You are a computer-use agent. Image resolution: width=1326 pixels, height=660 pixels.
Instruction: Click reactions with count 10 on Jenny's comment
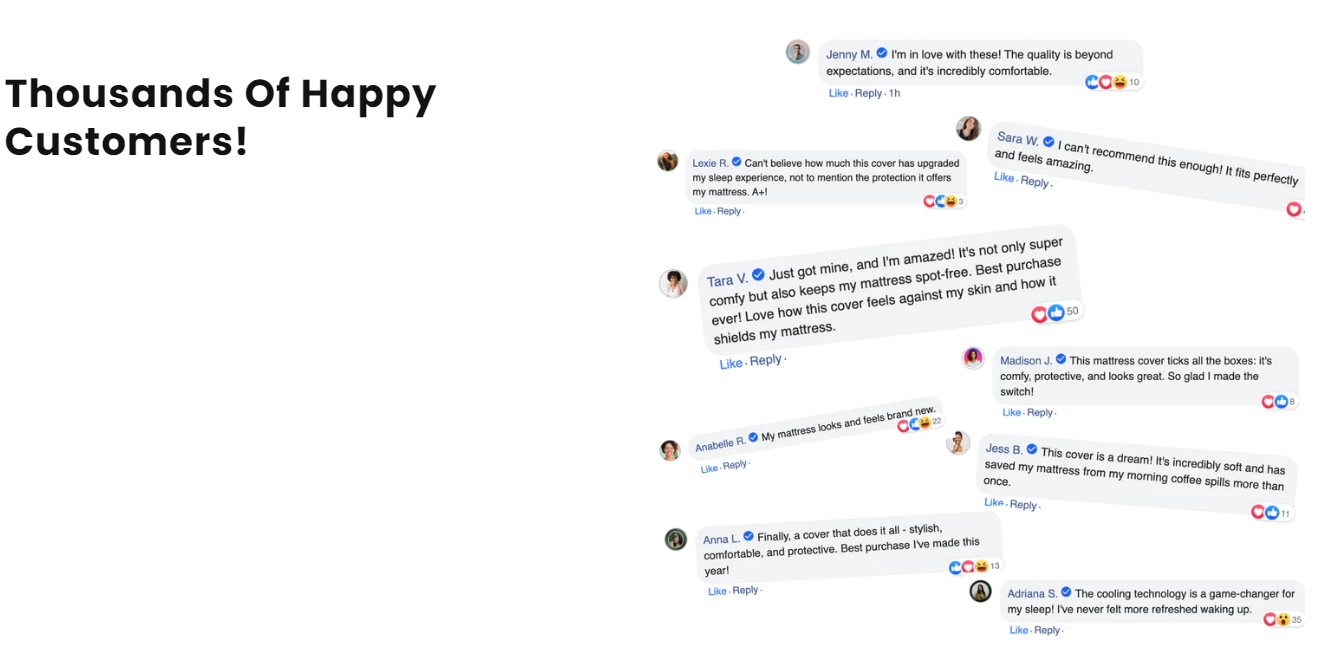(1112, 82)
